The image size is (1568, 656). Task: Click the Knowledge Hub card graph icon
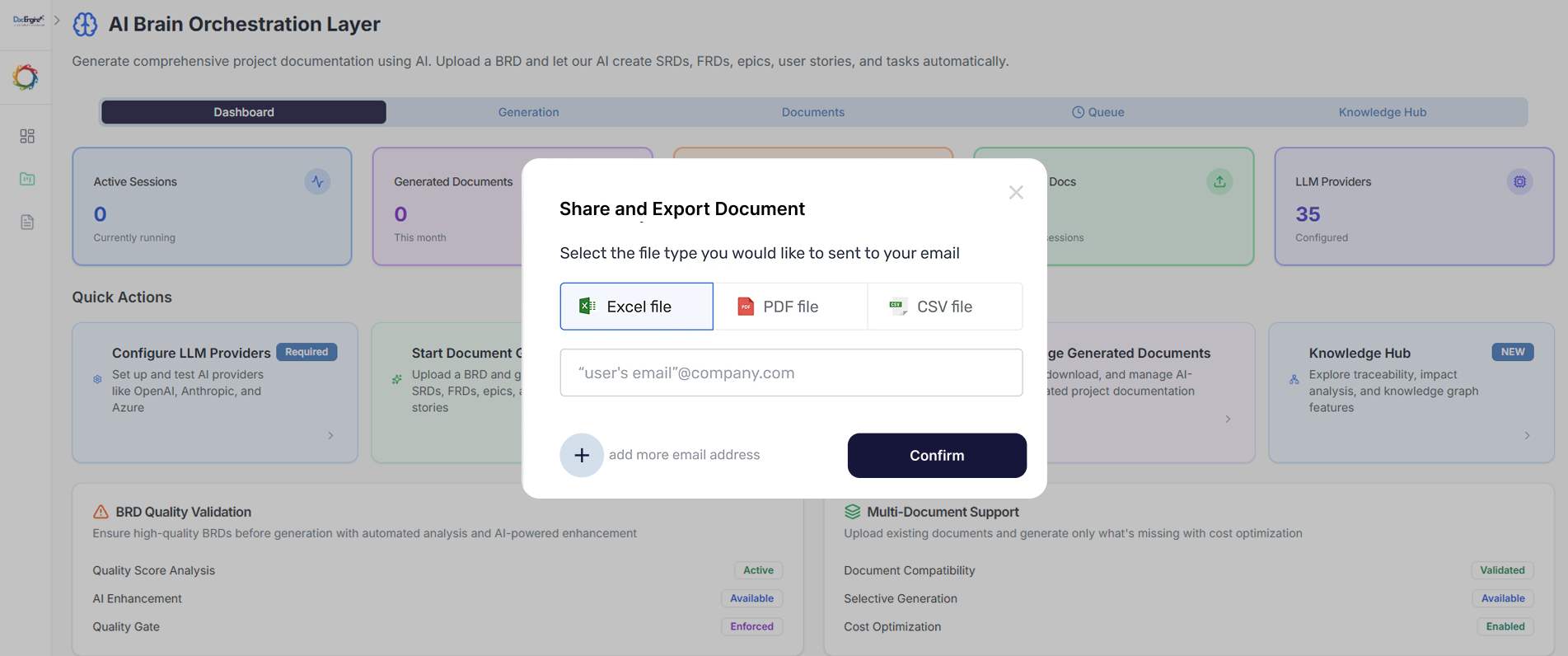coord(1294,380)
